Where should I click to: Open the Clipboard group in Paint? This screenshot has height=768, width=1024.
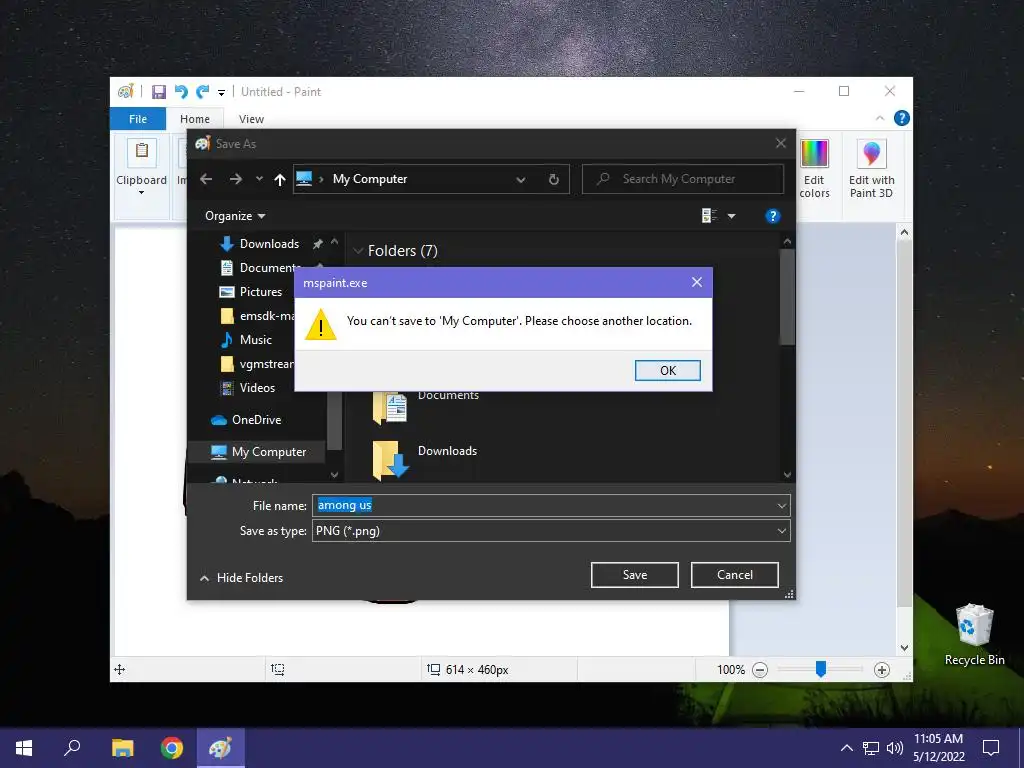pyautogui.click(x=141, y=168)
